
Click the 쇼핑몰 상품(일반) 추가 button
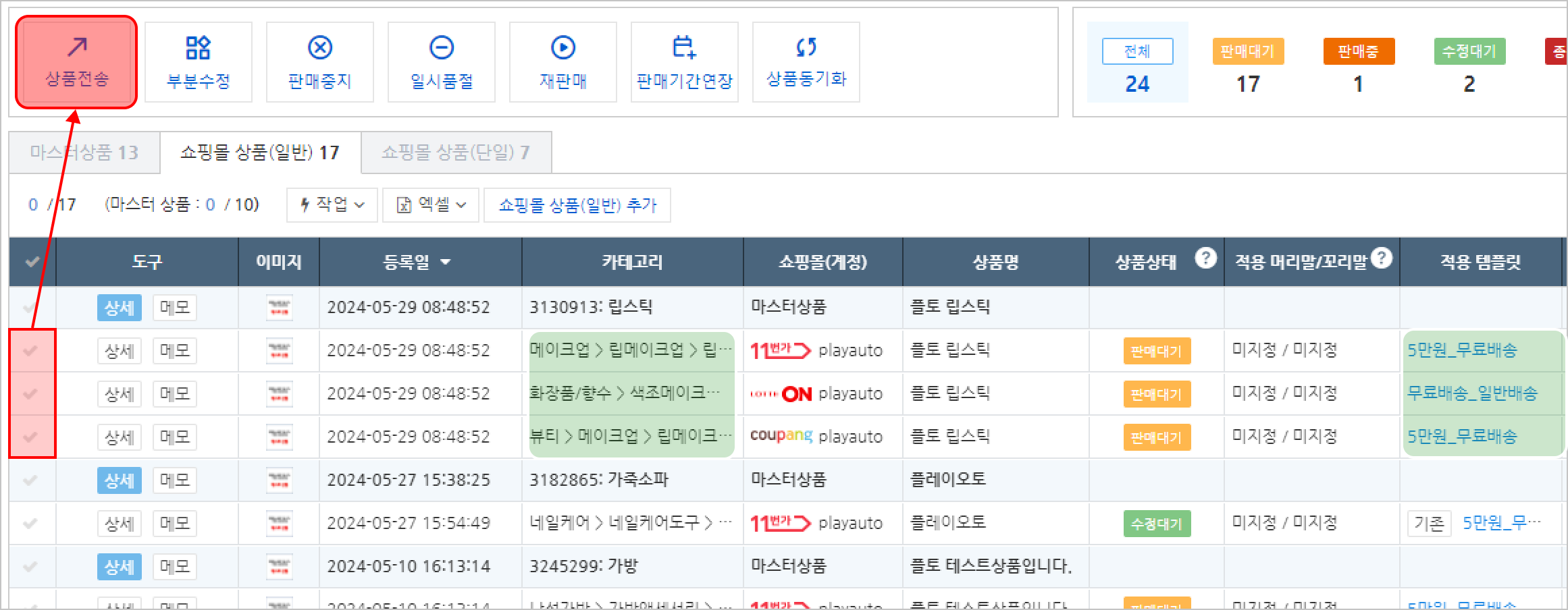pyautogui.click(x=577, y=205)
